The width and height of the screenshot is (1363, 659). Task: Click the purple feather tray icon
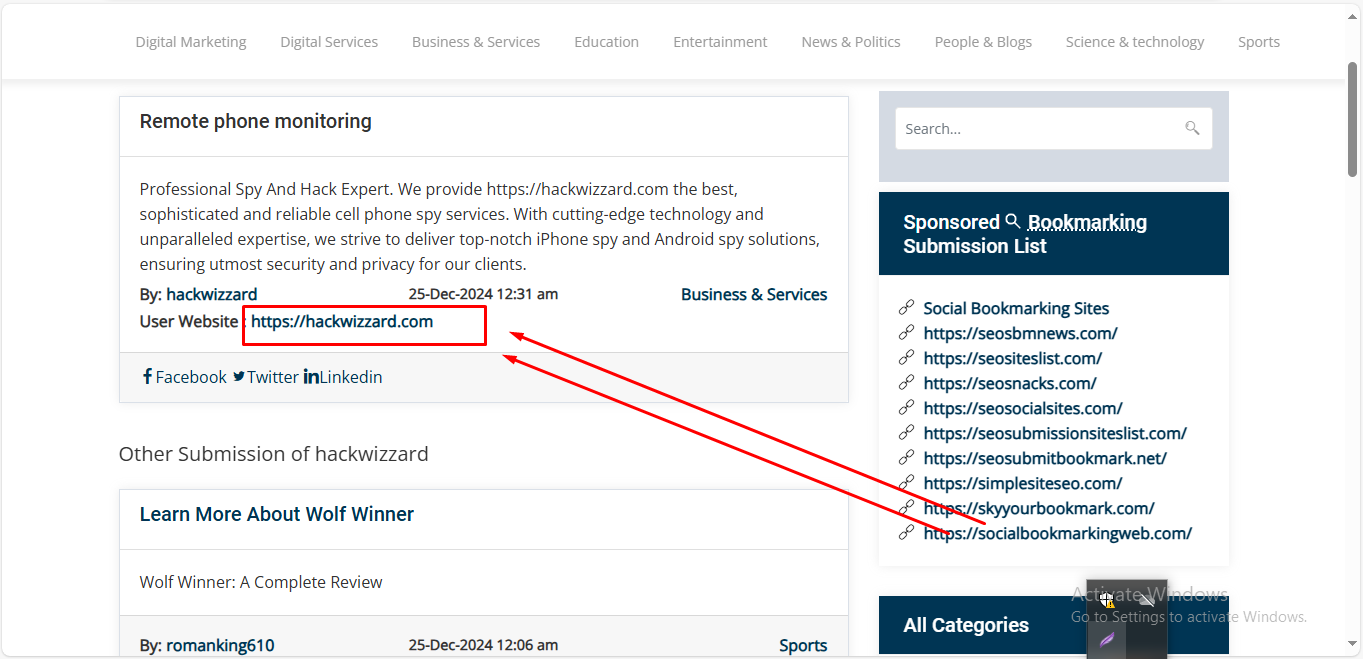coord(1107,639)
